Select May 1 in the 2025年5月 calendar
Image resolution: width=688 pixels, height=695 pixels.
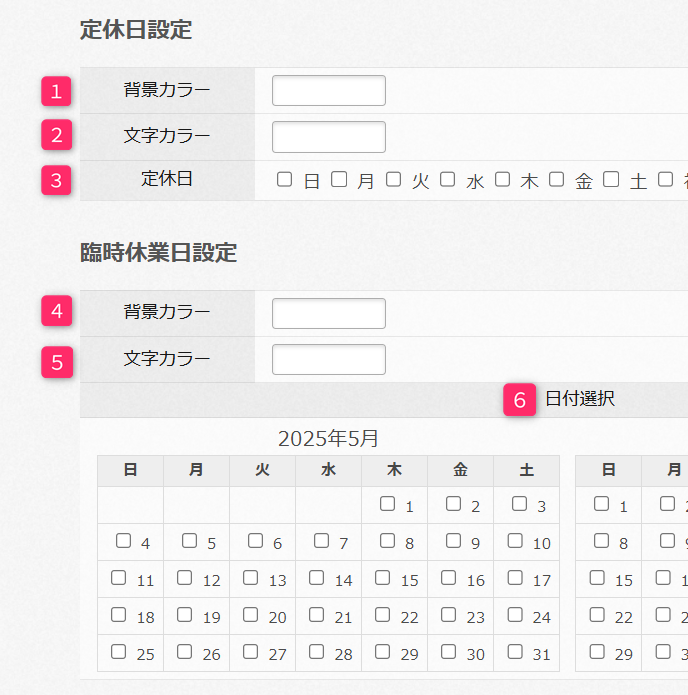click(x=388, y=505)
